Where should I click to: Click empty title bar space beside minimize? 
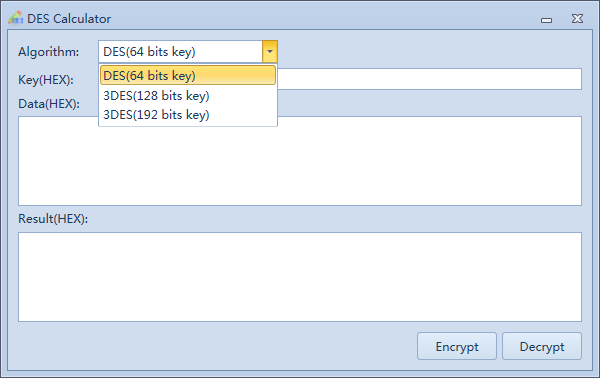click(x=325, y=18)
